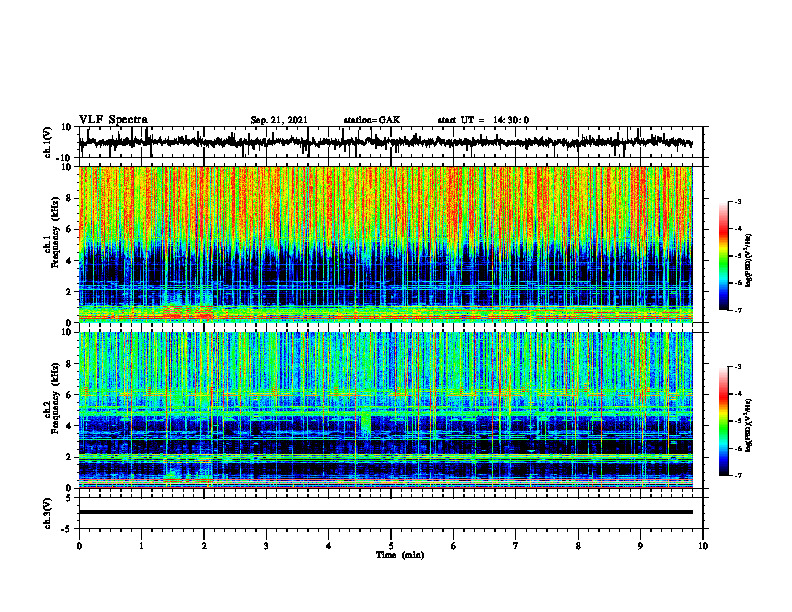Click the time axis tick label "7"
The width and height of the screenshot is (792, 612).
click(516, 546)
